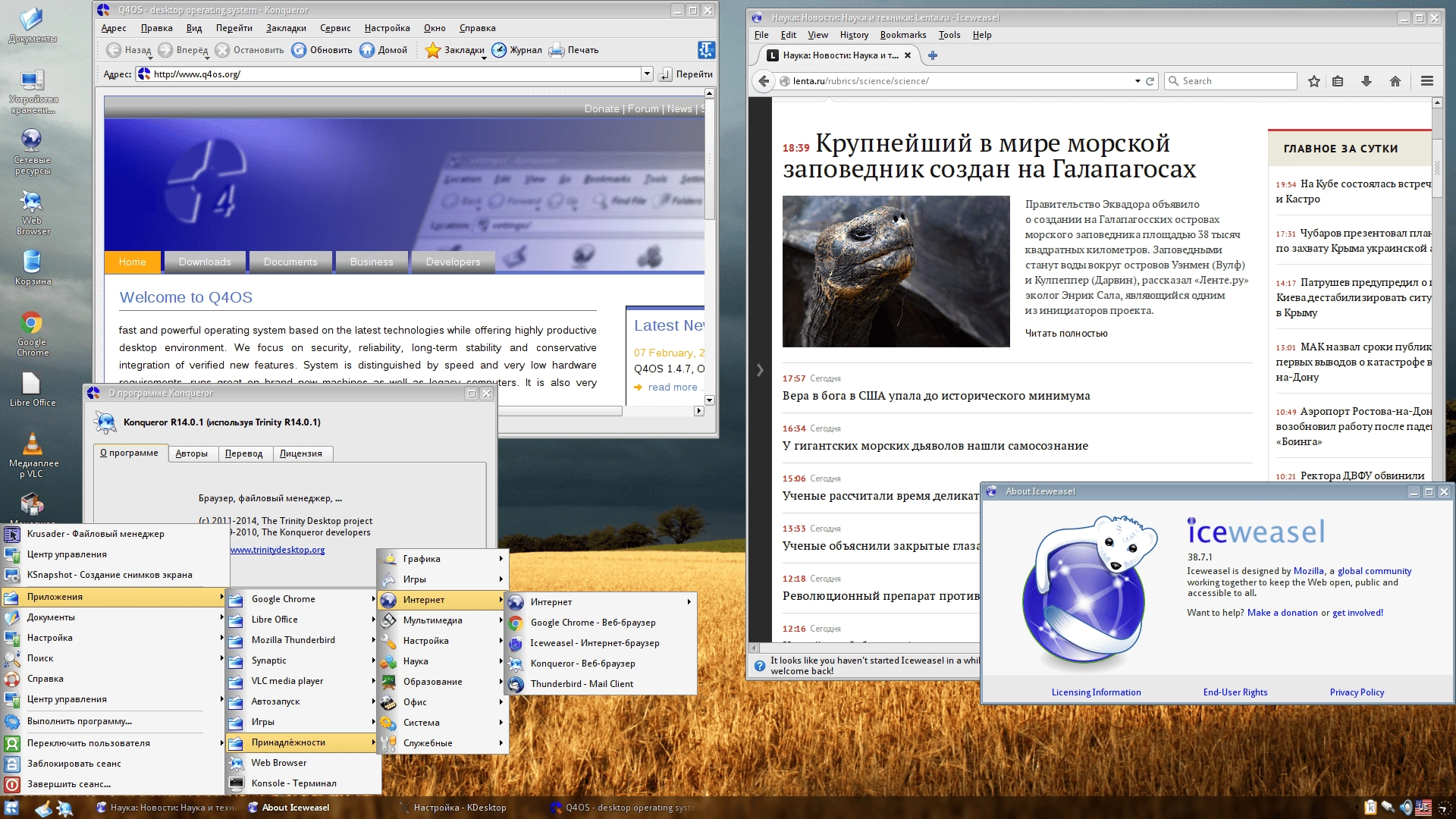
Task: Click the Print icon in Konqueror toolbar
Action: (557, 50)
